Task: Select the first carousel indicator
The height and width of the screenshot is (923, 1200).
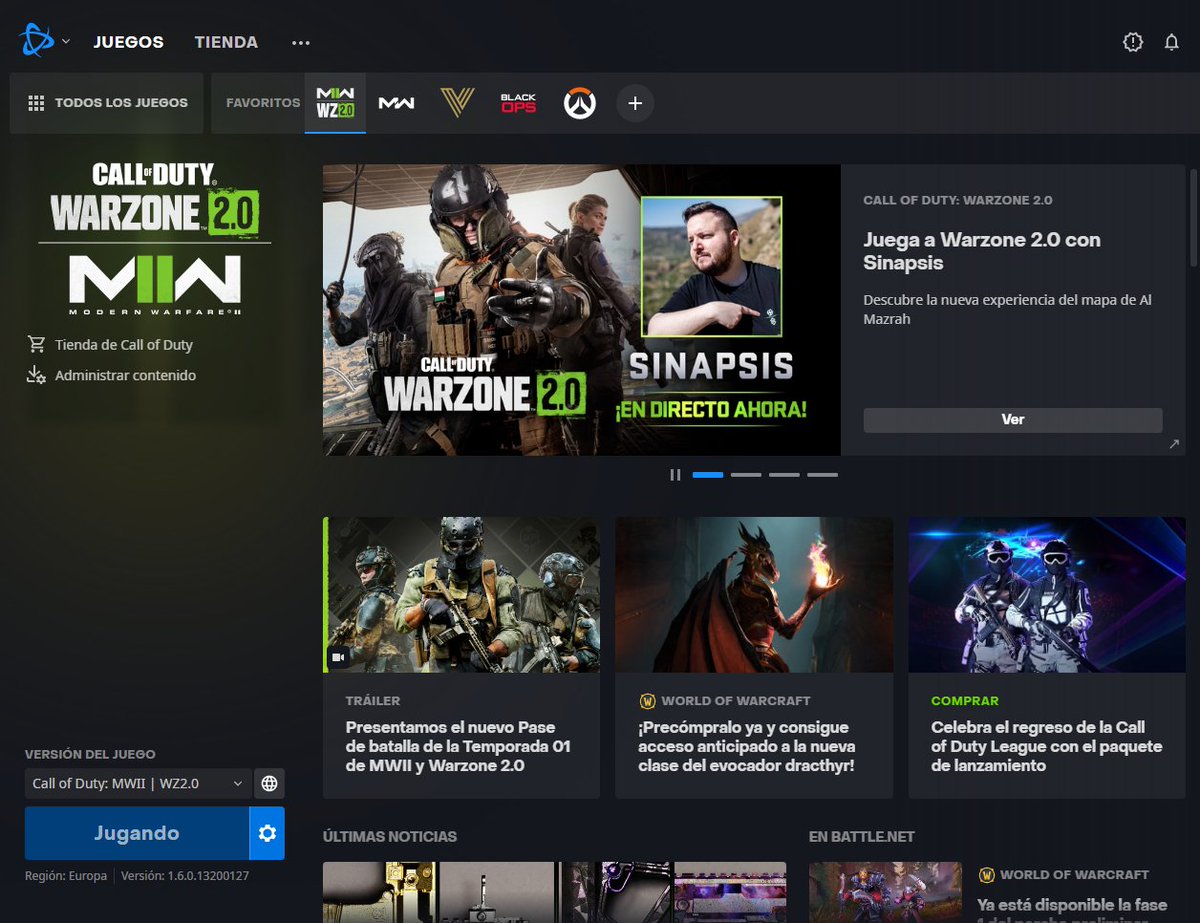Action: coord(708,475)
